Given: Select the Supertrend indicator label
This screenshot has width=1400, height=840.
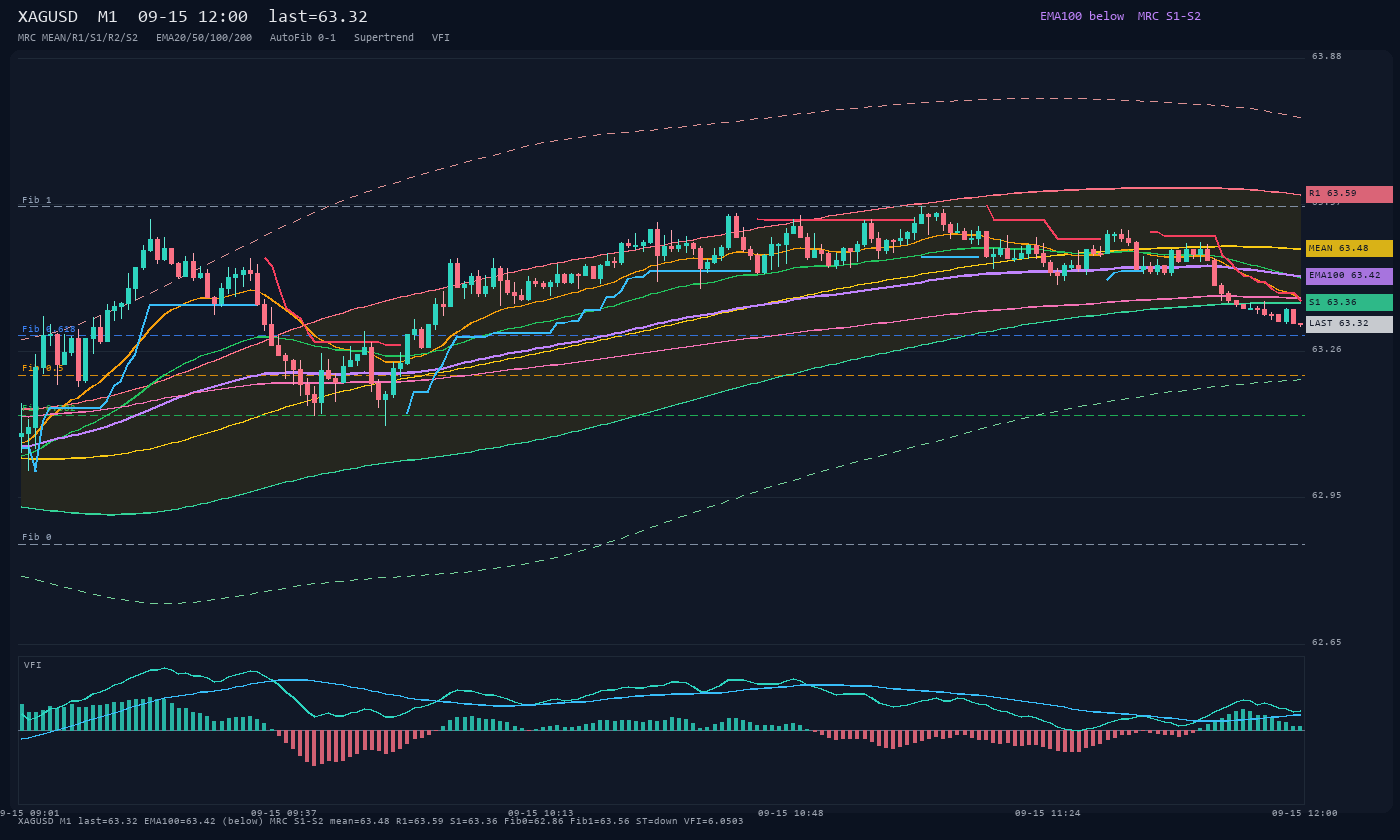Looking at the screenshot, I should [384, 38].
